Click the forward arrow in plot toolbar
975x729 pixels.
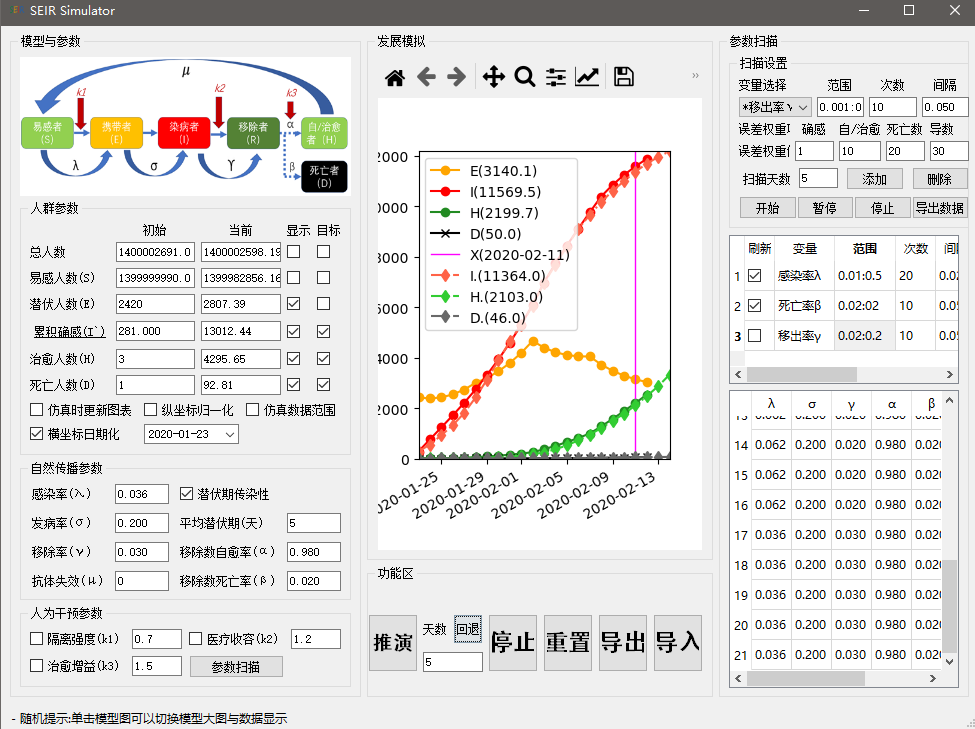click(x=456, y=77)
